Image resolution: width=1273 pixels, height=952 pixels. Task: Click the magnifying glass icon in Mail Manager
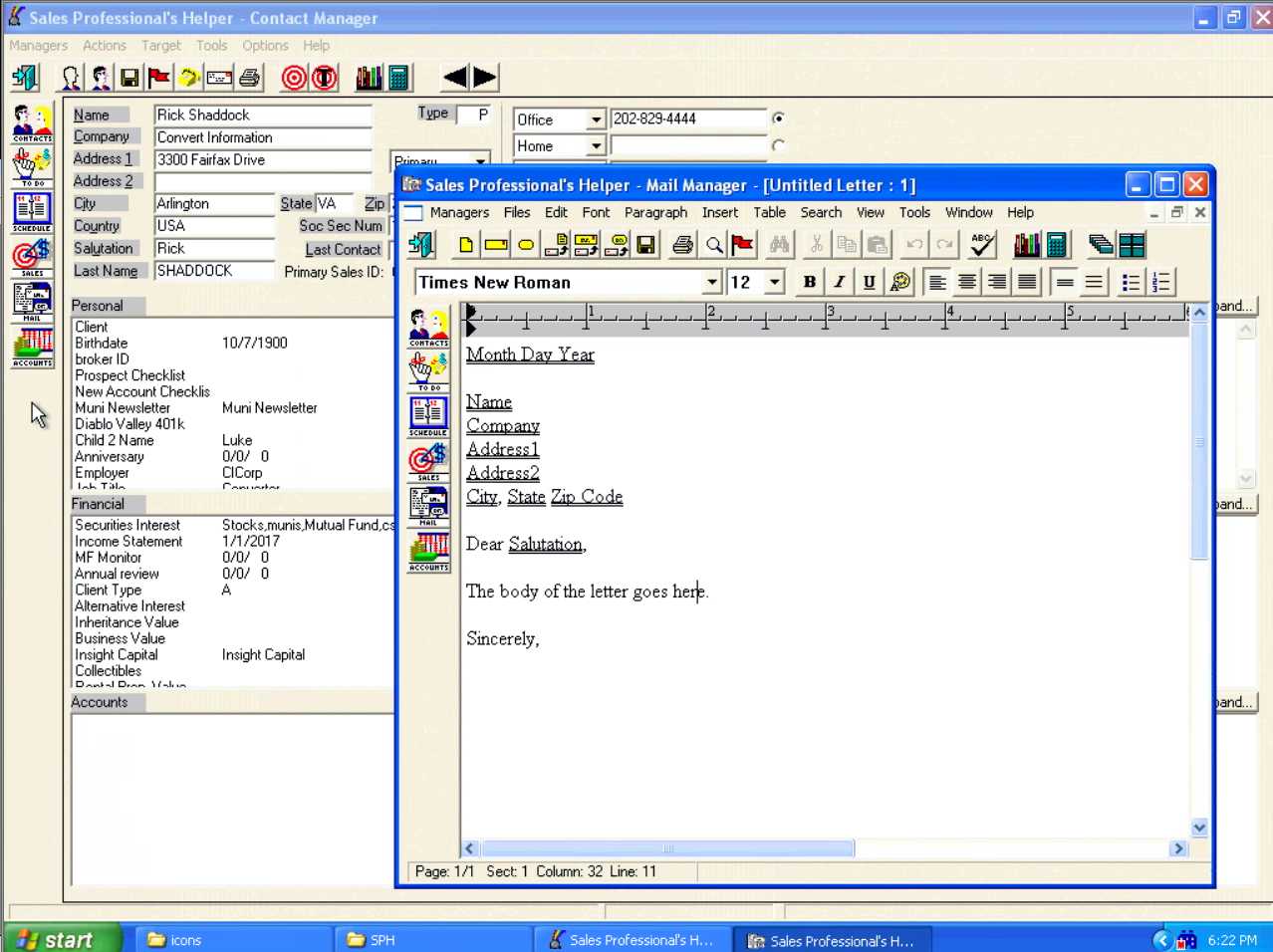714,245
